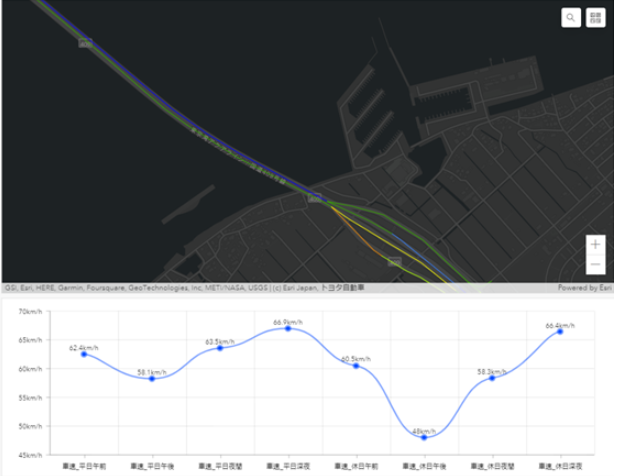The image size is (617, 476).
Task: Select the 63.5km/h chart point
Action: tap(220, 348)
